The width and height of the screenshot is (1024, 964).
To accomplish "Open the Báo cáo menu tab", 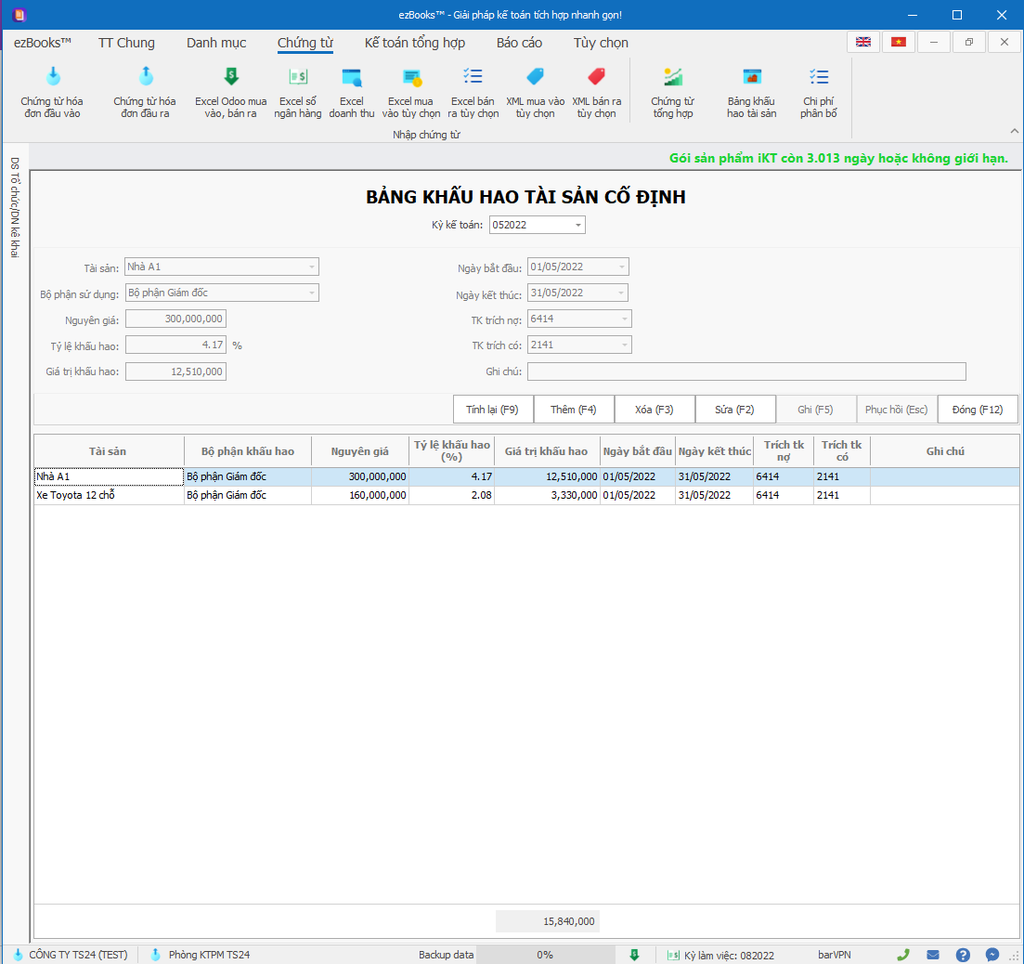I will [519, 43].
